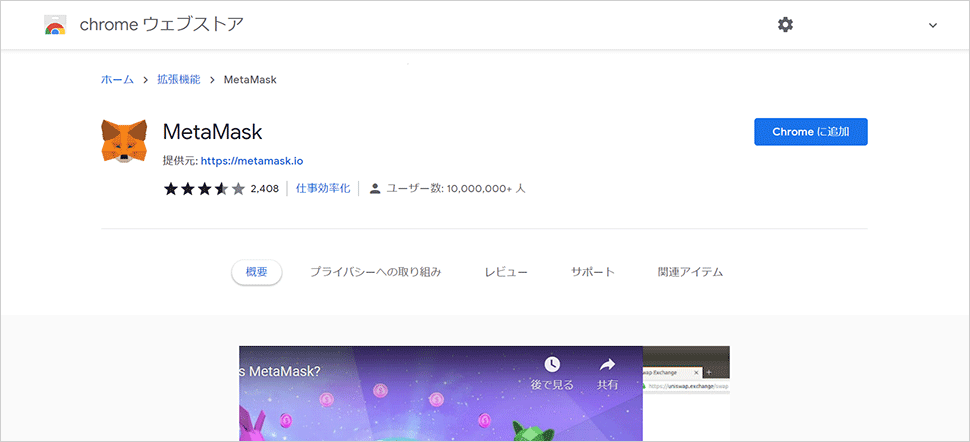Go to the ホーム breadcrumb link
Viewport: 970px width, 442px height.
117,80
